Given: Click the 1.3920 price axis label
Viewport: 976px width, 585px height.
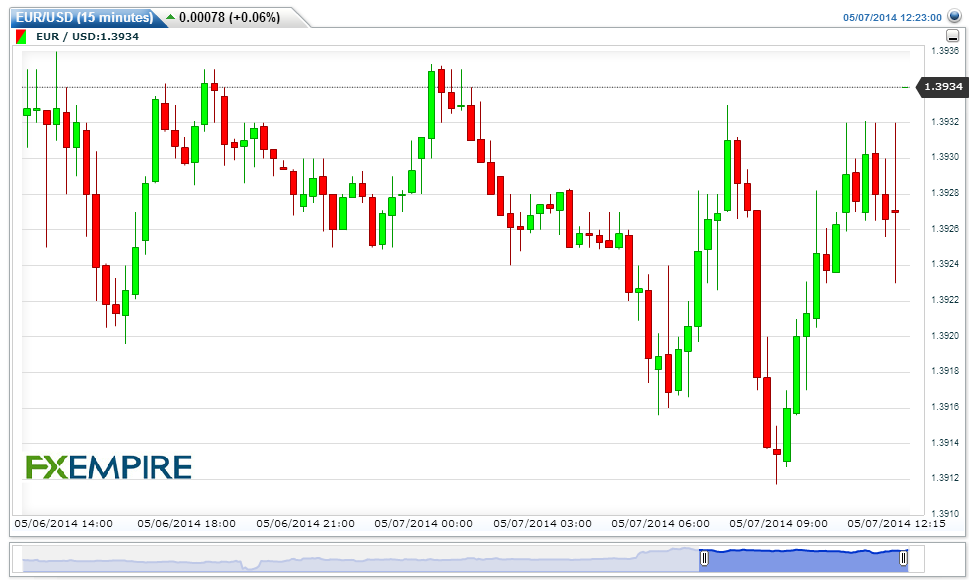Looking at the screenshot, I should 945,335.
